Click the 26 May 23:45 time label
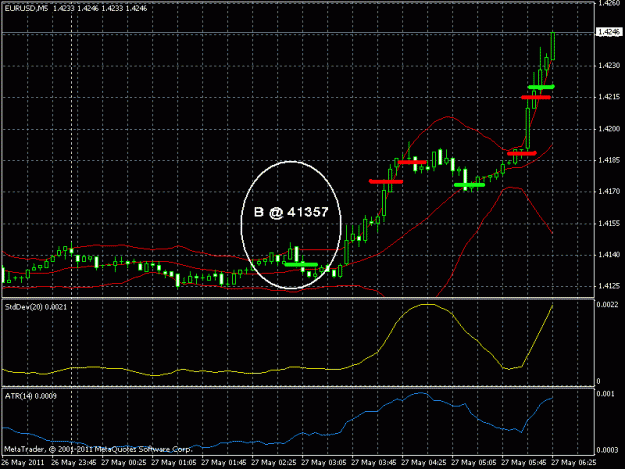The width and height of the screenshot is (625, 469). [x=74, y=463]
